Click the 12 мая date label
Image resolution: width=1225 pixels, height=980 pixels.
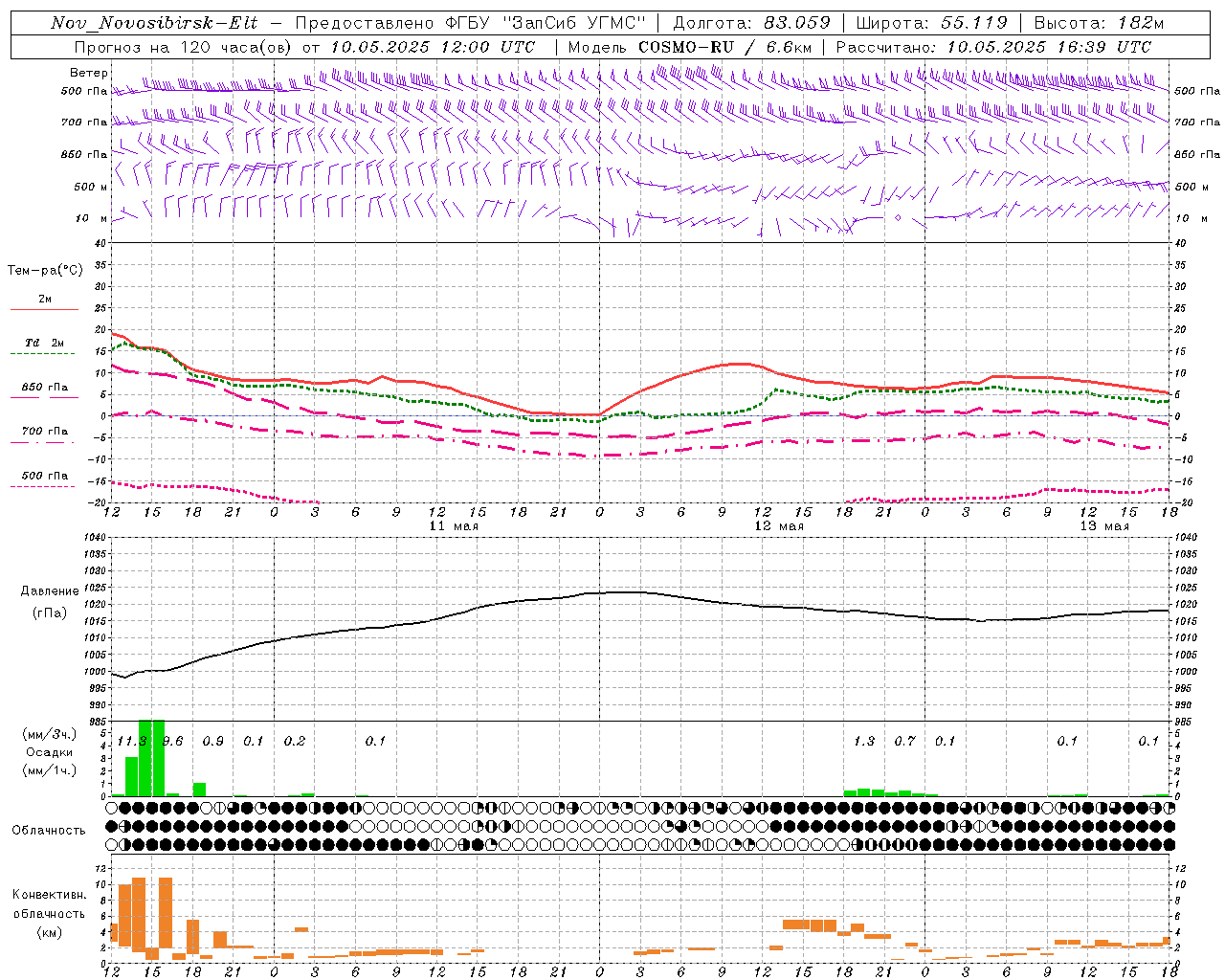coord(779,526)
